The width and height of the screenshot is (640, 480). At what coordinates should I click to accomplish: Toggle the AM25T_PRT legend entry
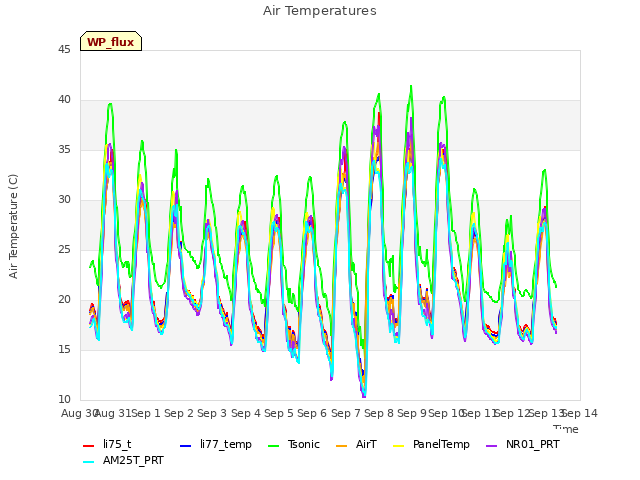tap(123, 460)
